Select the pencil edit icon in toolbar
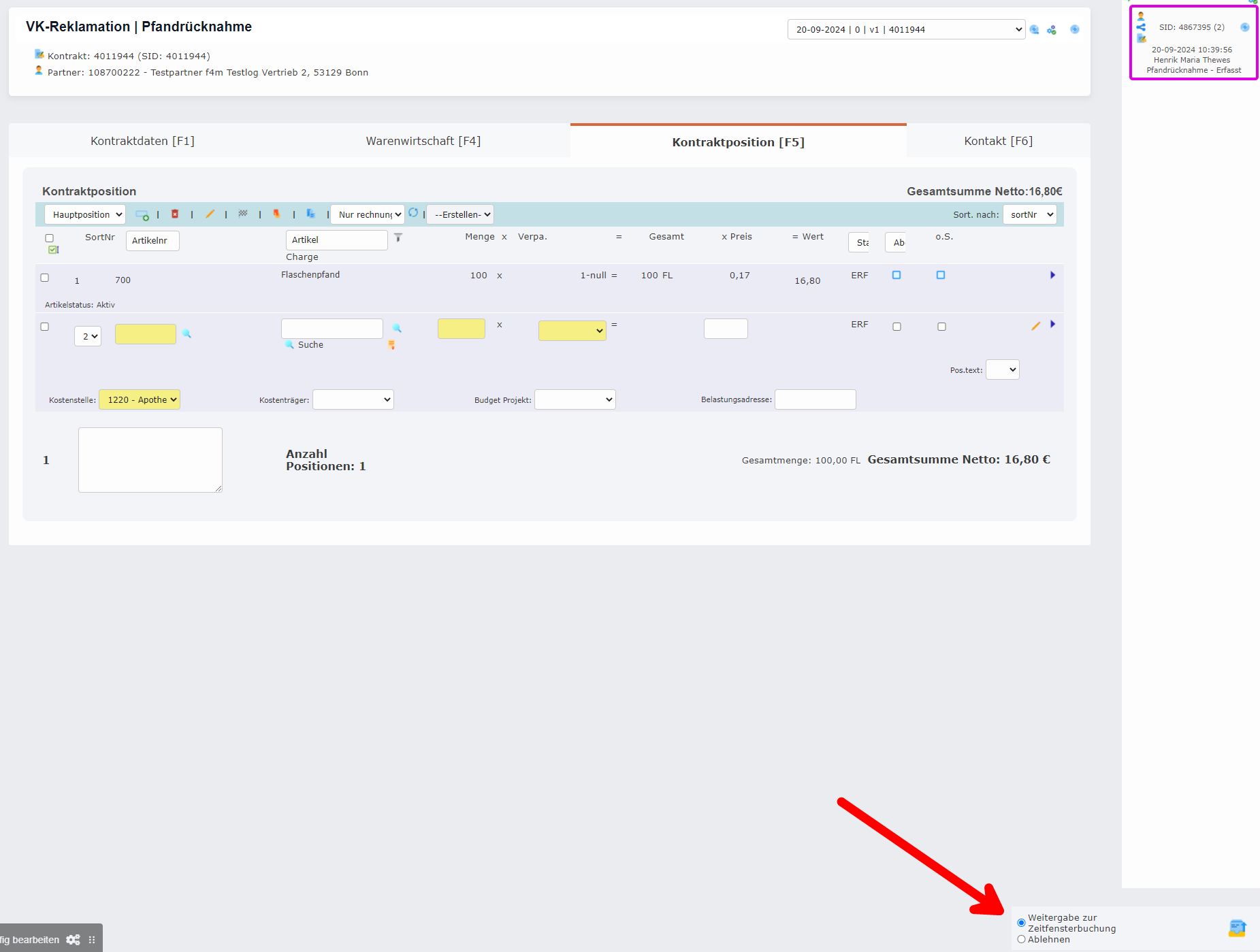 [x=210, y=214]
